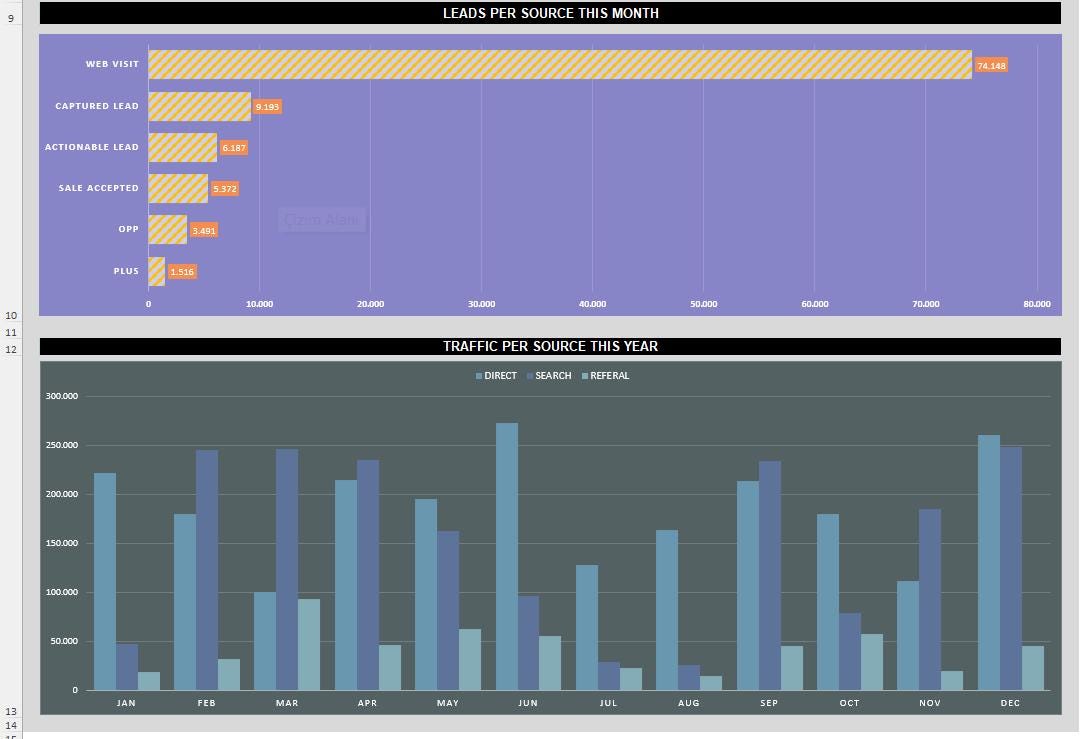Click the LEADS PER SOURCE THIS MONTH title
The width and height of the screenshot is (1085, 739).
(549, 13)
